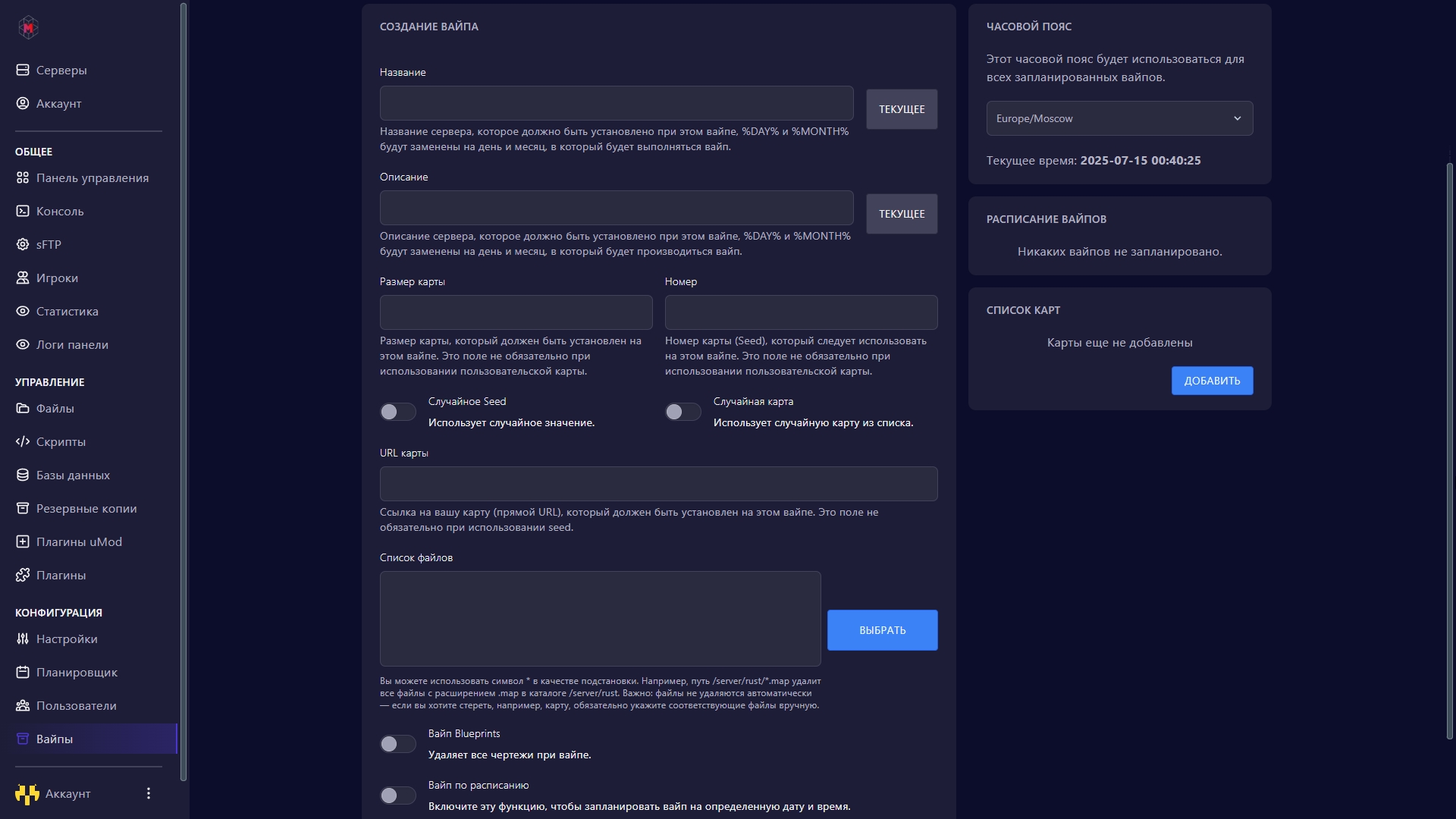Click inside the URL карты input field
Image resolution: width=1456 pixels, height=819 pixels.
pyautogui.click(x=658, y=483)
